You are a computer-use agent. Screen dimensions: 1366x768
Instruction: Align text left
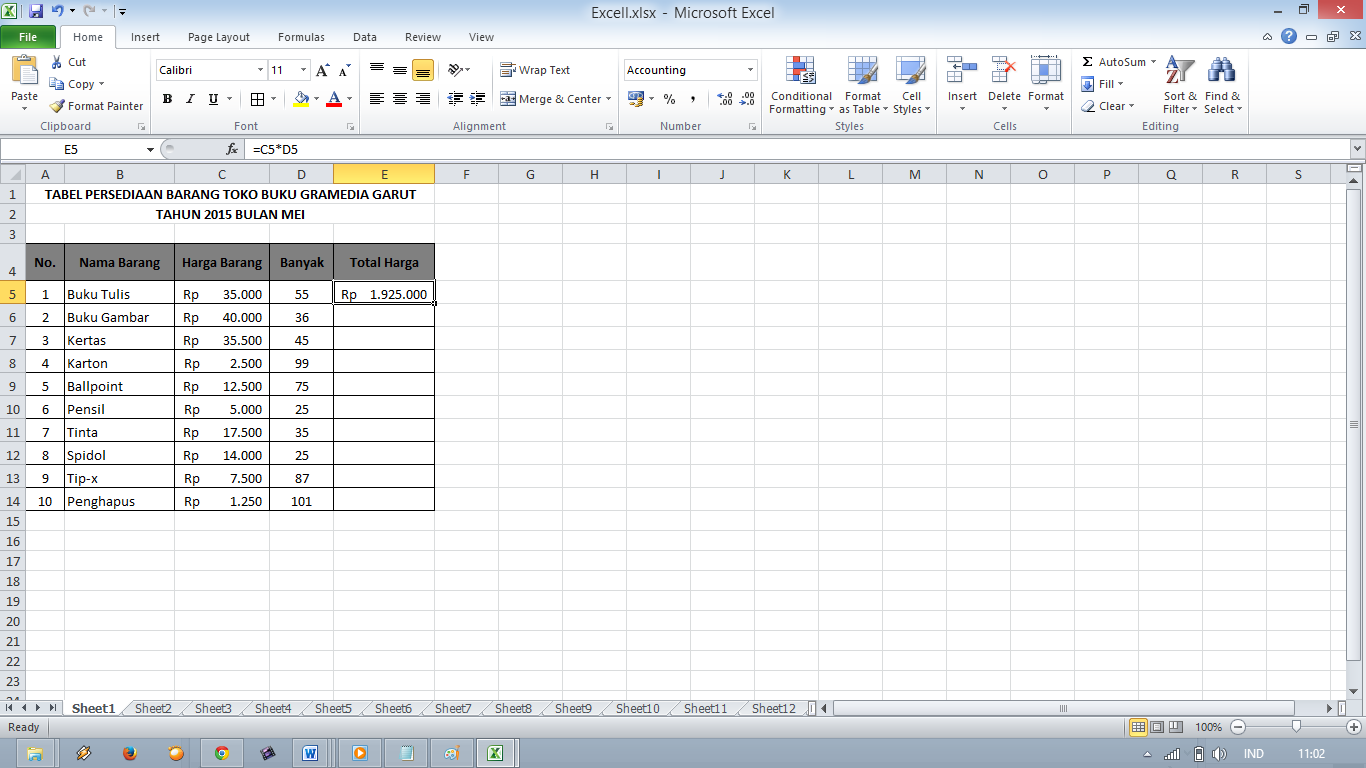pyautogui.click(x=377, y=99)
